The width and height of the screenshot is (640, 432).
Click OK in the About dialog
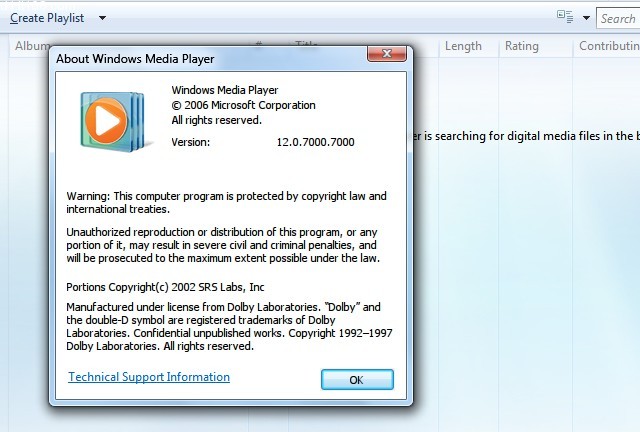click(357, 380)
